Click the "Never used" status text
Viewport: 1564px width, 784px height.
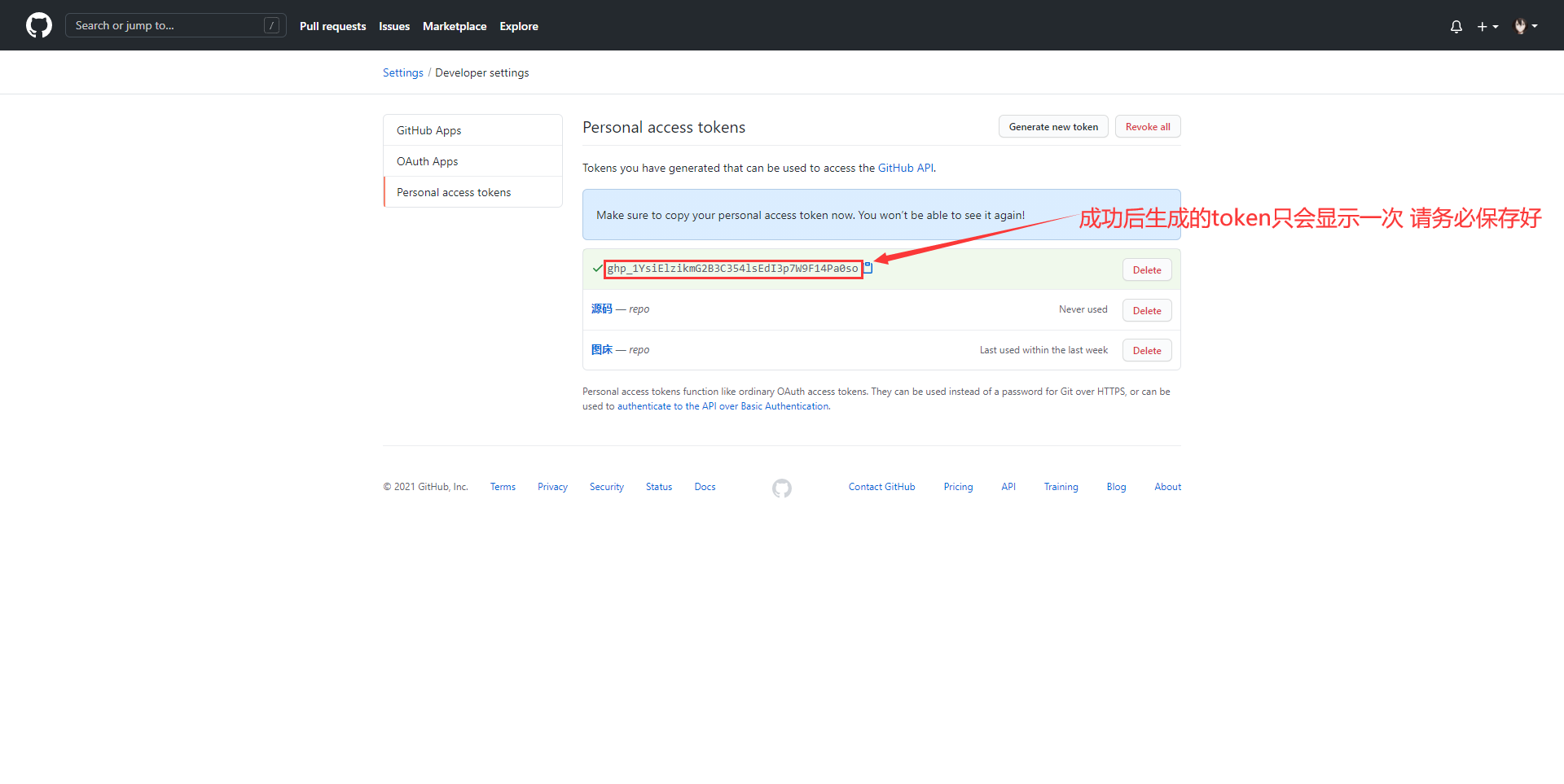tap(1083, 309)
